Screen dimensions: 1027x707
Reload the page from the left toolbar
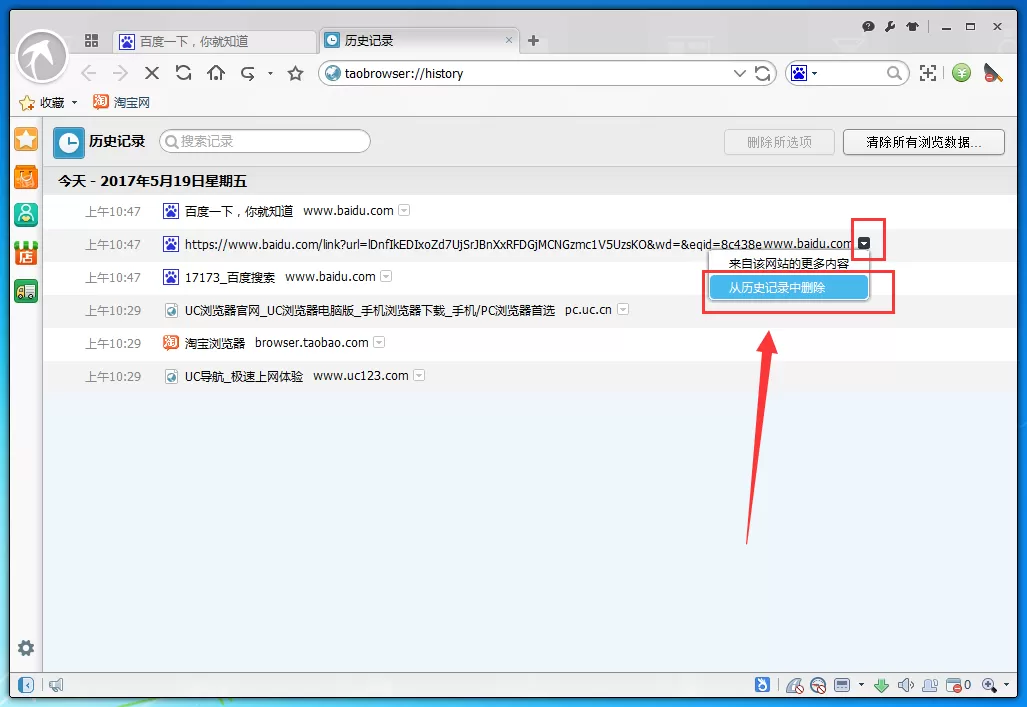coord(183,73)
